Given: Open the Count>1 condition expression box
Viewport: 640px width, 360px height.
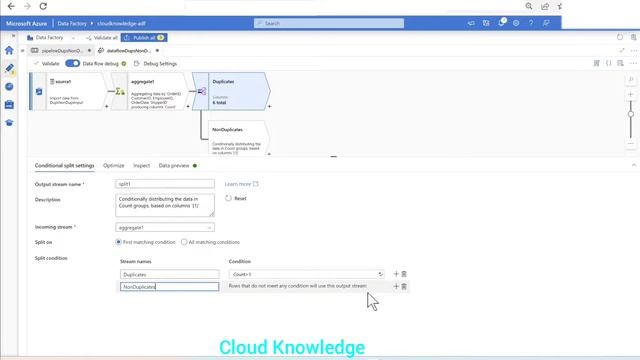Looking at the screenshot, I should tap(307, 274).
